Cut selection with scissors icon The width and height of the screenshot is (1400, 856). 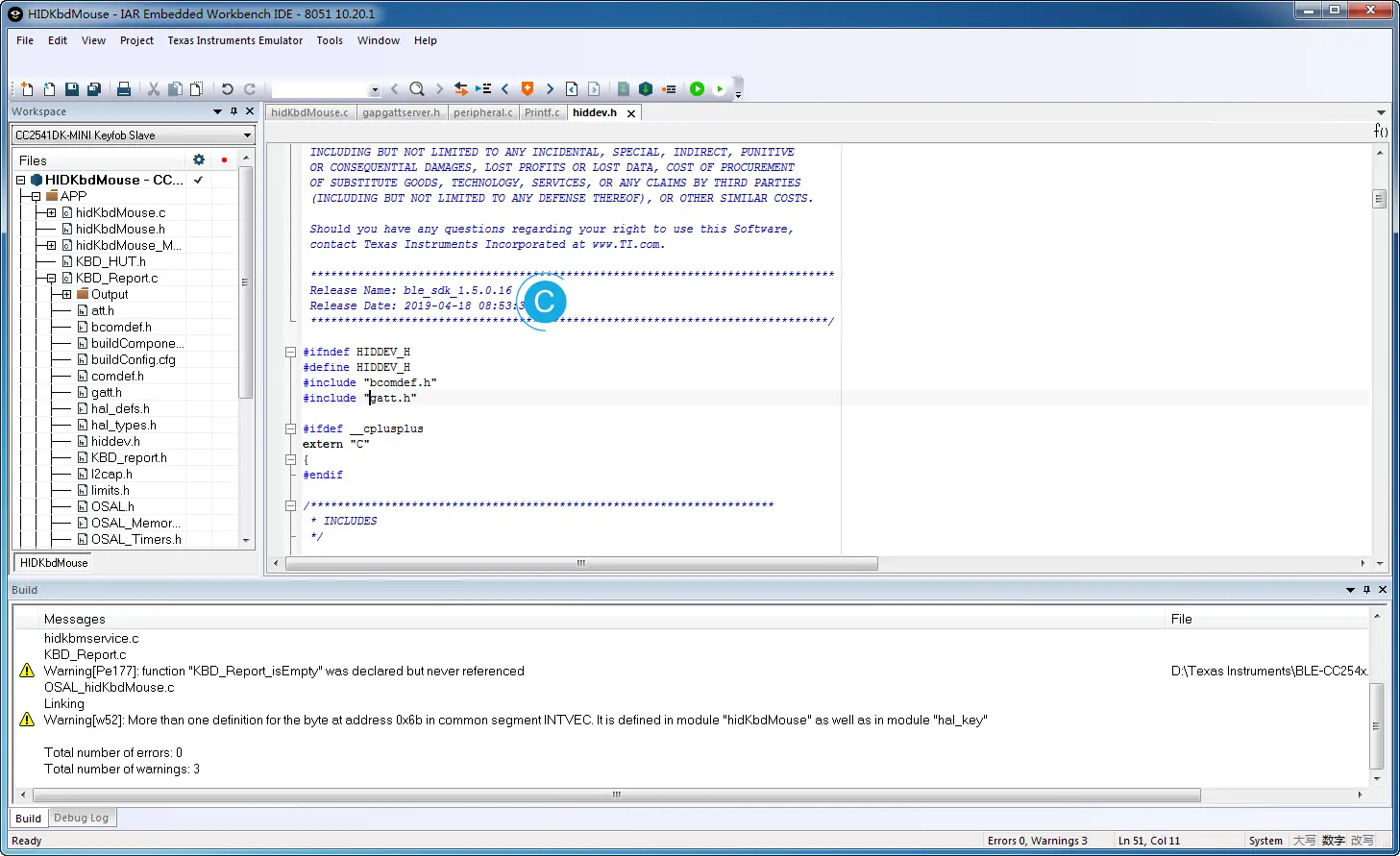pyautogui.click(x=154, y=89)
